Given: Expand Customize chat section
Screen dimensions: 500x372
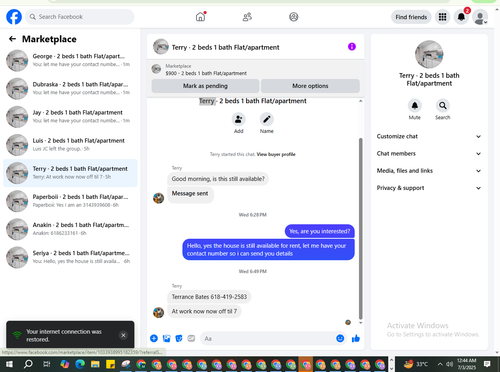Looking at the screenshot, I should tap(429, 136).
